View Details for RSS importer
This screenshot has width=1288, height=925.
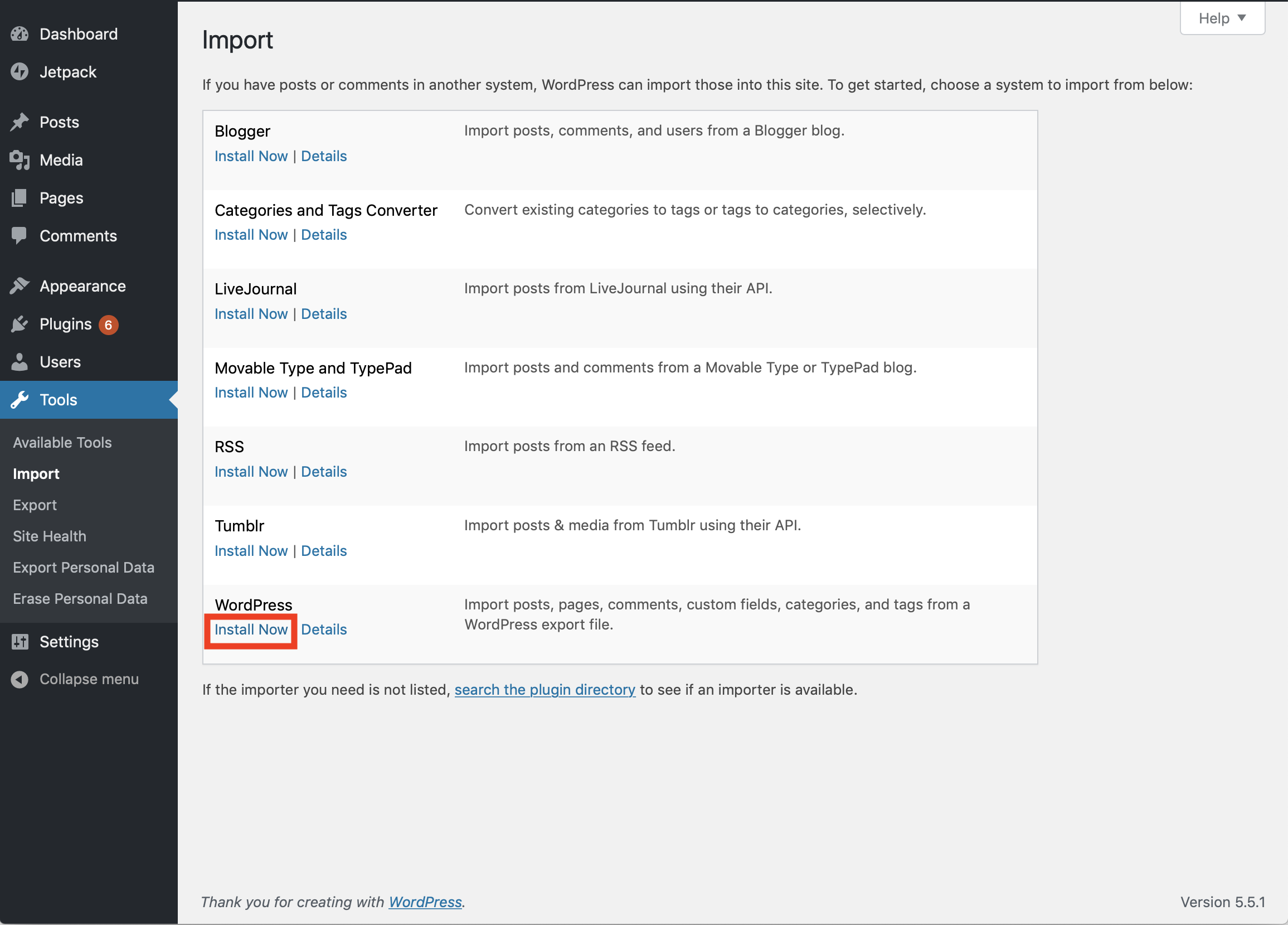[x=324, y=472]
